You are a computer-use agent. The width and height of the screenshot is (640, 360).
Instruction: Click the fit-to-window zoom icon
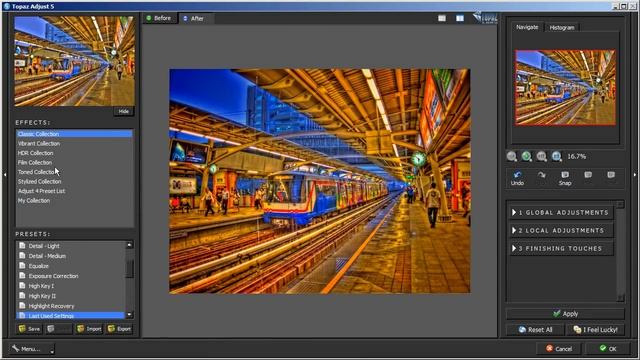click(x=542, y=156)
